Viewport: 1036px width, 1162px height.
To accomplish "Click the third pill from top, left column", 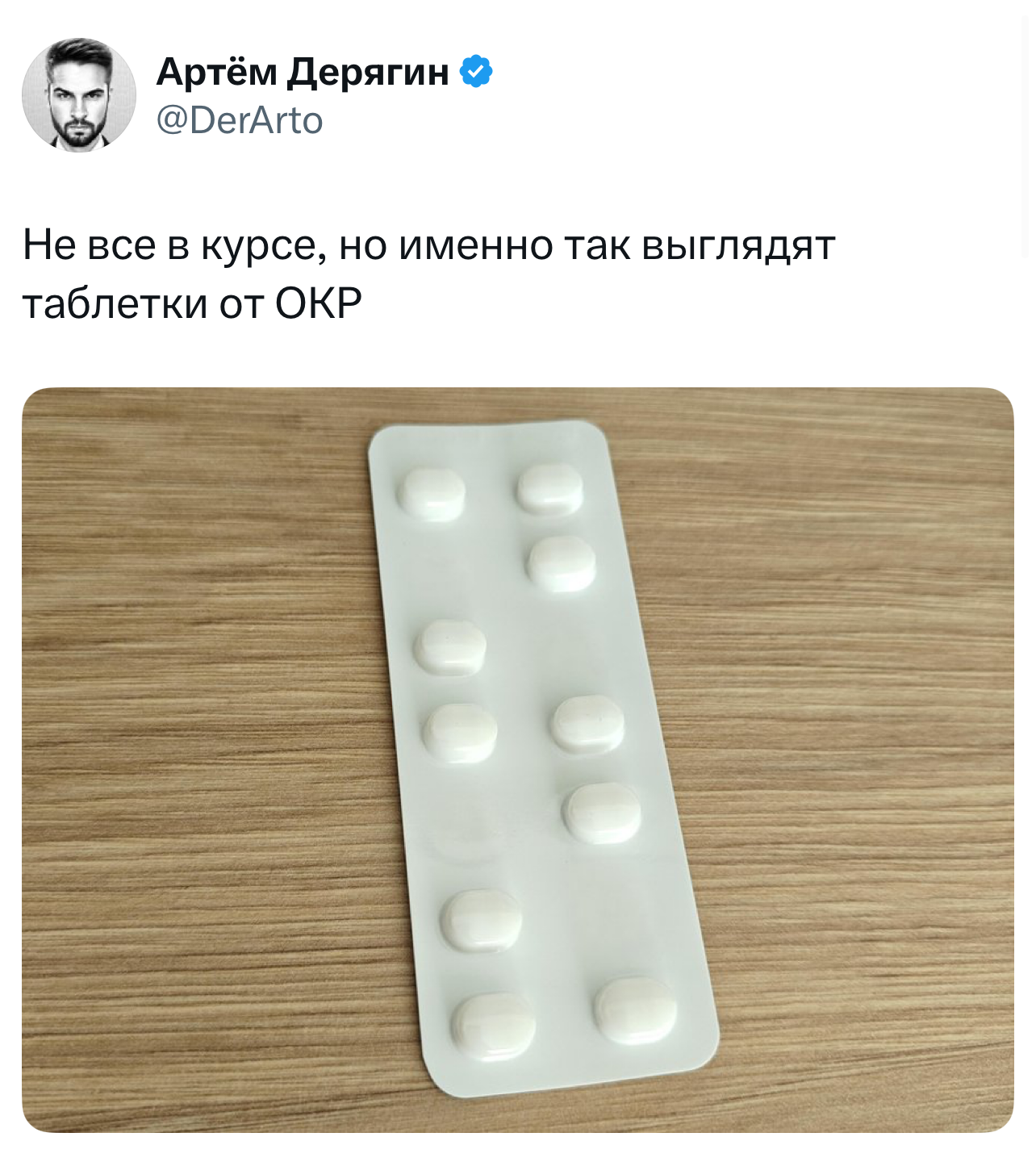I will click(x=460, y=733).
